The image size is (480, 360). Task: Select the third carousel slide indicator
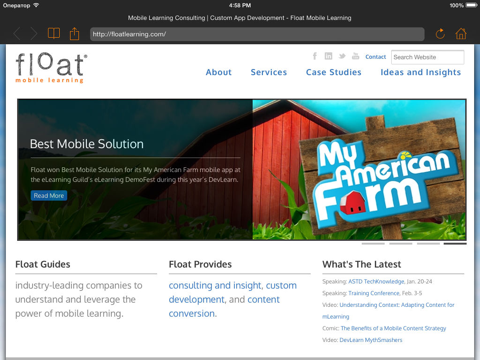[428, 244]
